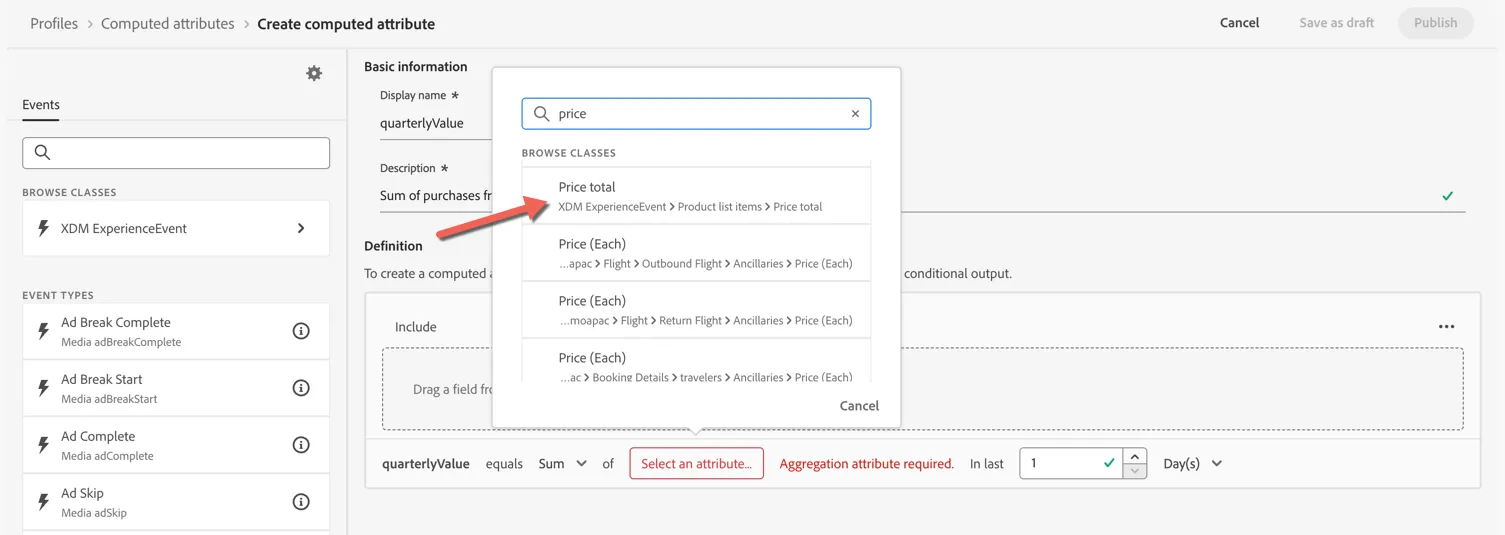Show info for Ad Break Complete event
This screenshot has width=1505, height=535.
tap(301, 331)
